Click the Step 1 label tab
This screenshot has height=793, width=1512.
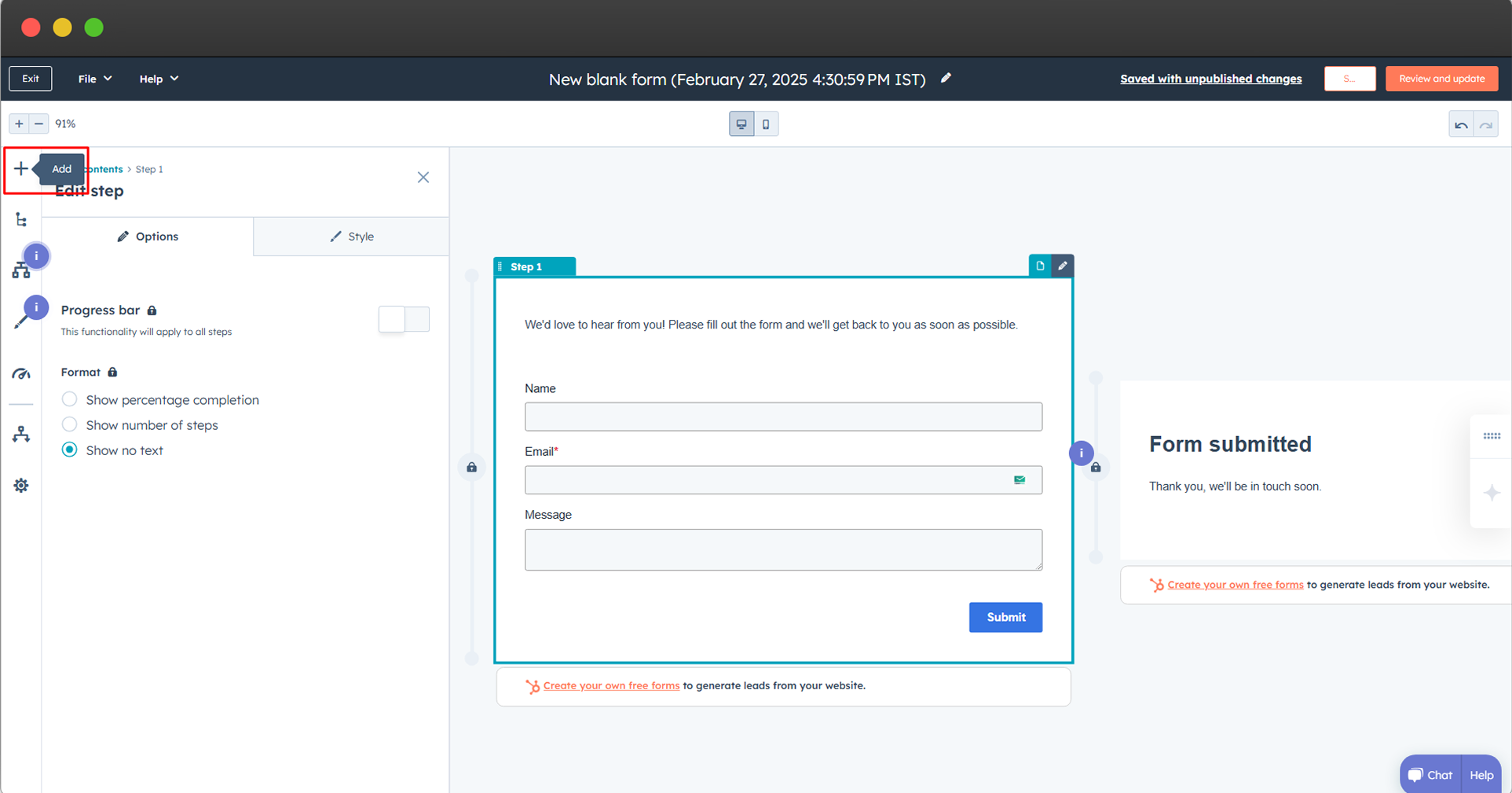pos(535,266)
